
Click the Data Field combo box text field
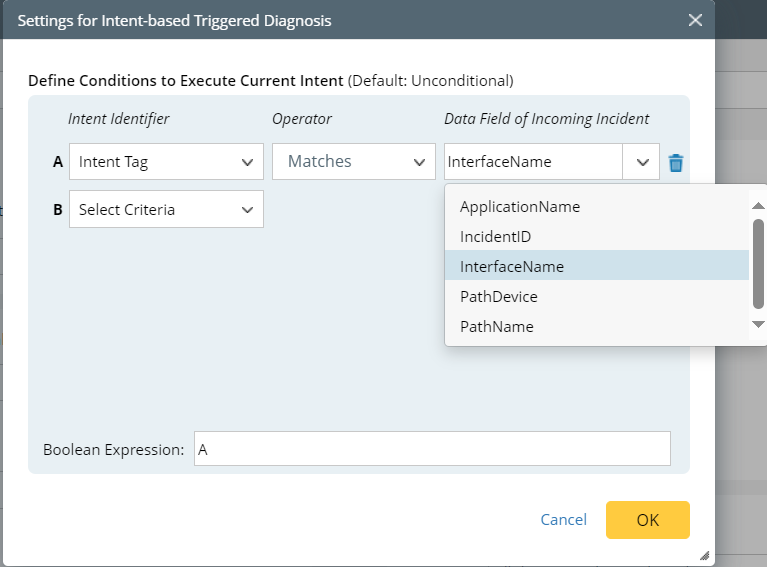point(534,162)
